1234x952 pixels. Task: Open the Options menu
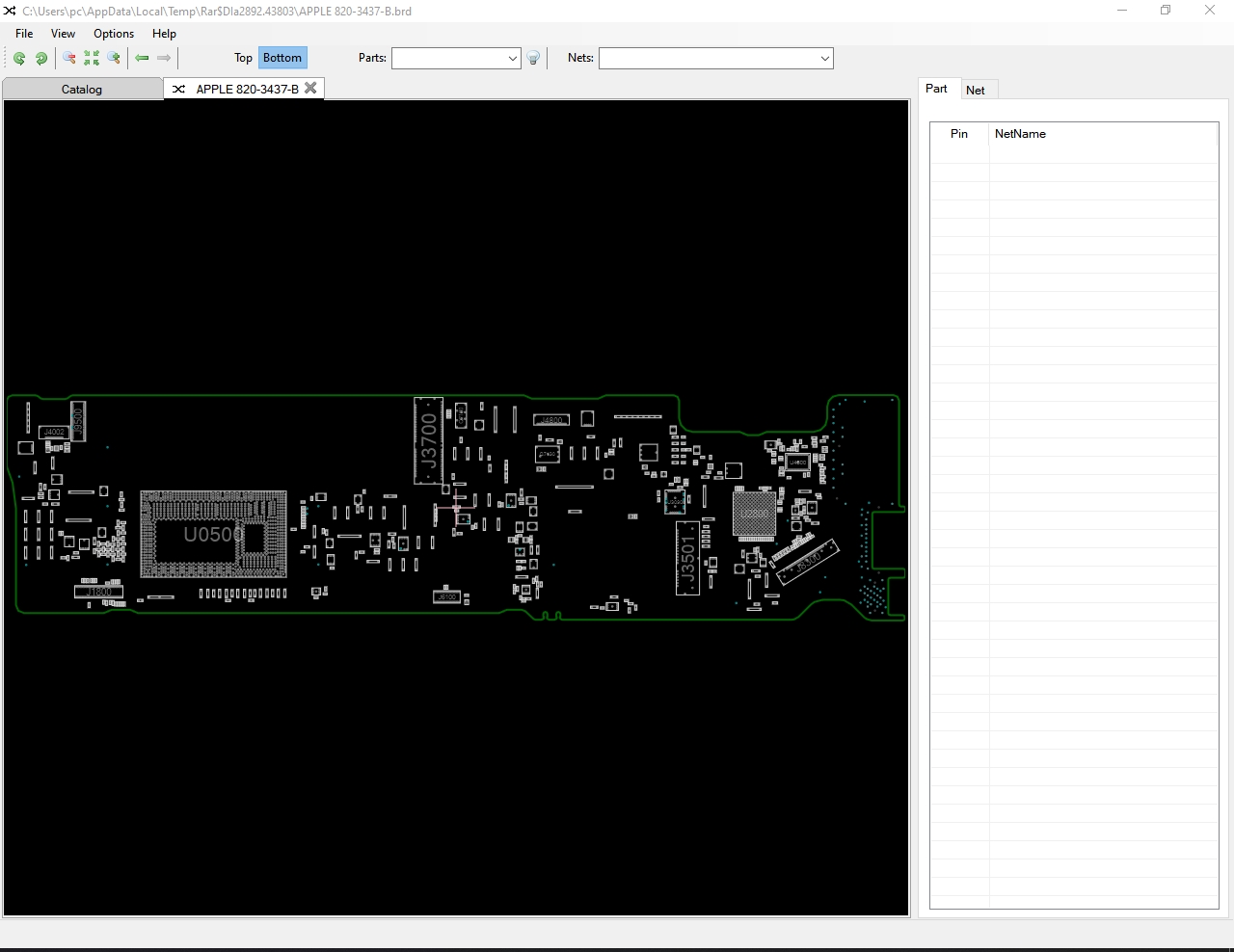tap(114, 34)
